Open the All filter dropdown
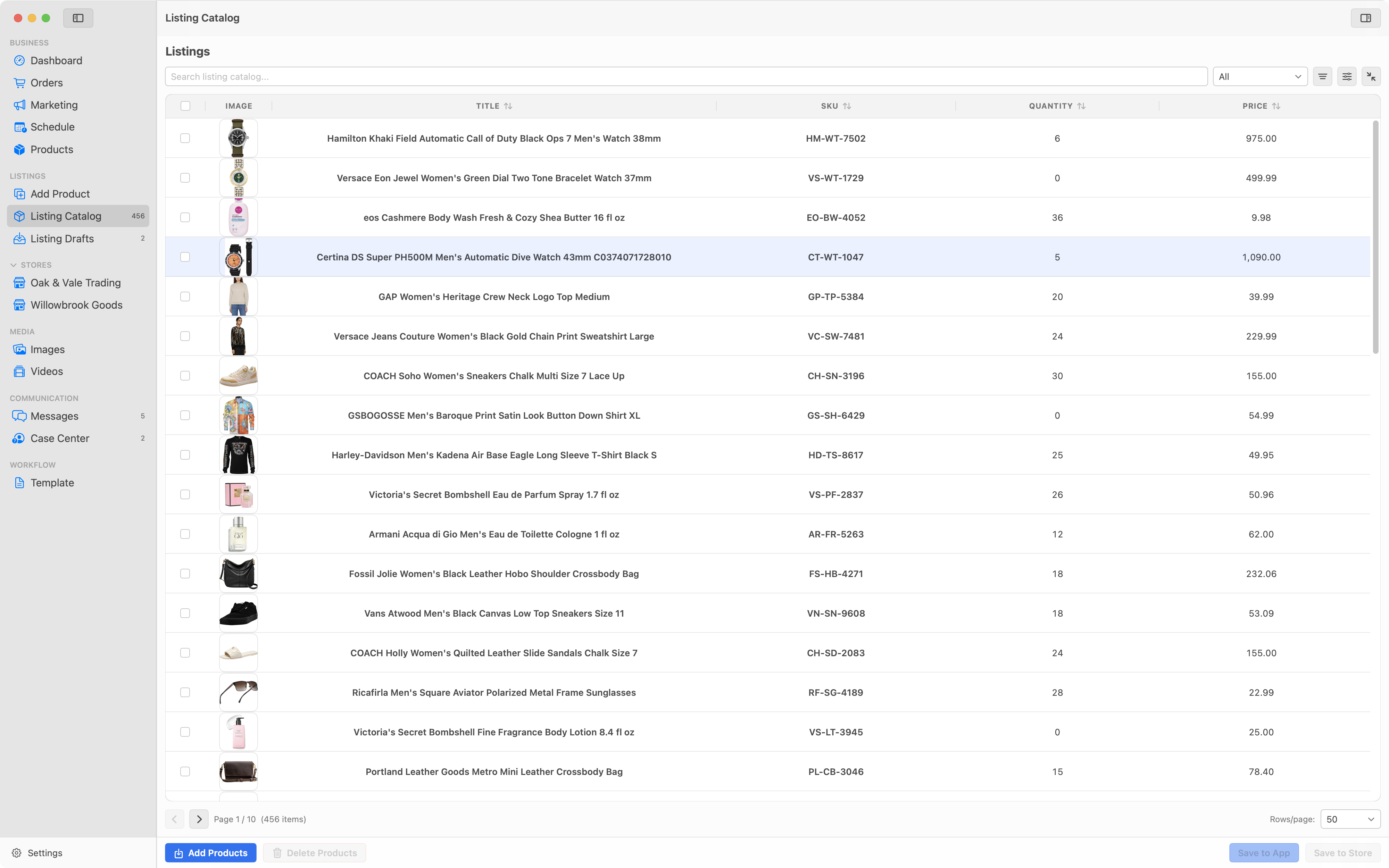Viewport: 1389px width, 868px height. (1260, 76)
